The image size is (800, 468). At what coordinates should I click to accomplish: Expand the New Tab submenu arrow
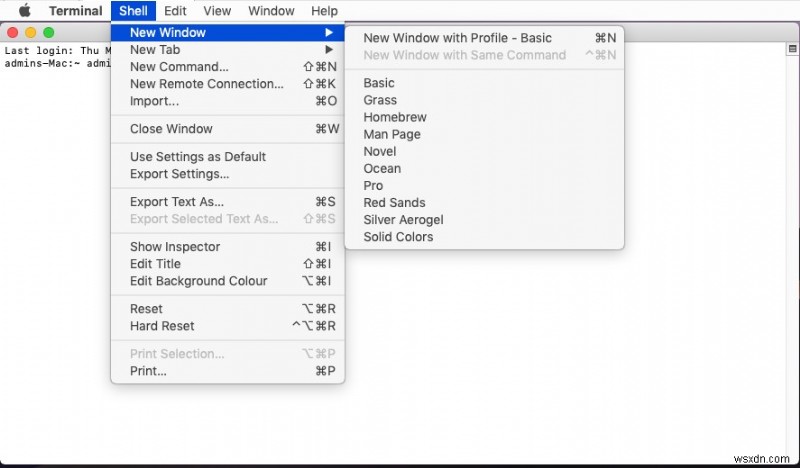pyautogui.click(x=328, y=50)
